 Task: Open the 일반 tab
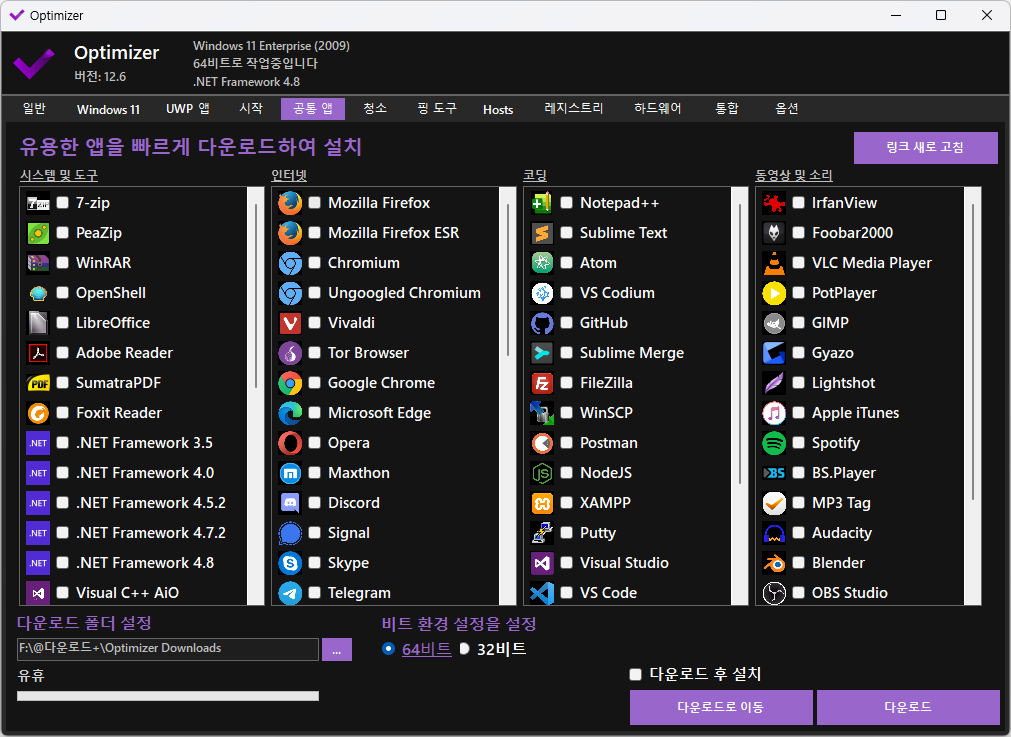[x=34, y=108]
